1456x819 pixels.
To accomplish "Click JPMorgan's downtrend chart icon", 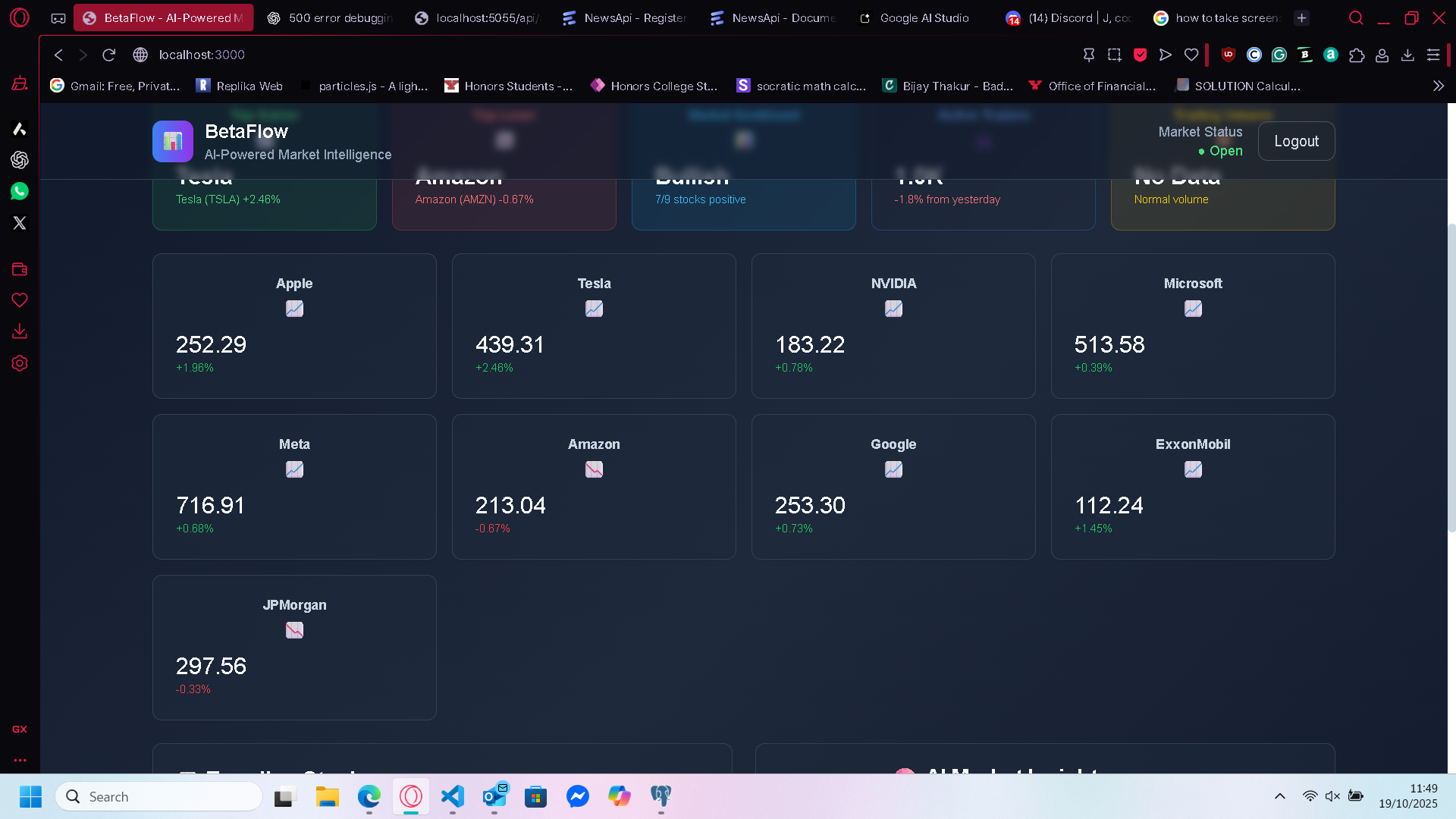I will coord(294,630).
